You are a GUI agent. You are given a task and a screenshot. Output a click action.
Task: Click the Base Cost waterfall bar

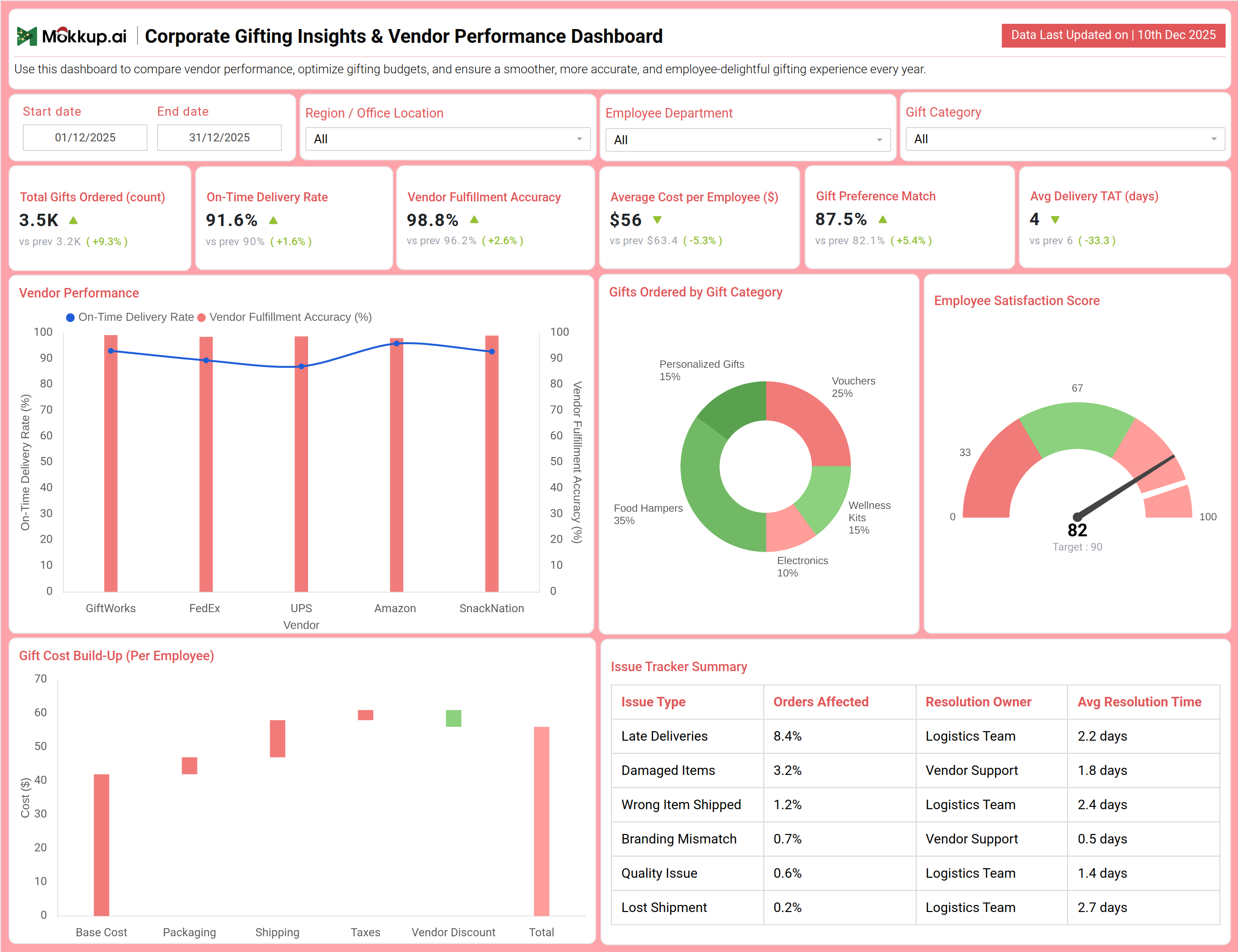click(101, 845)
